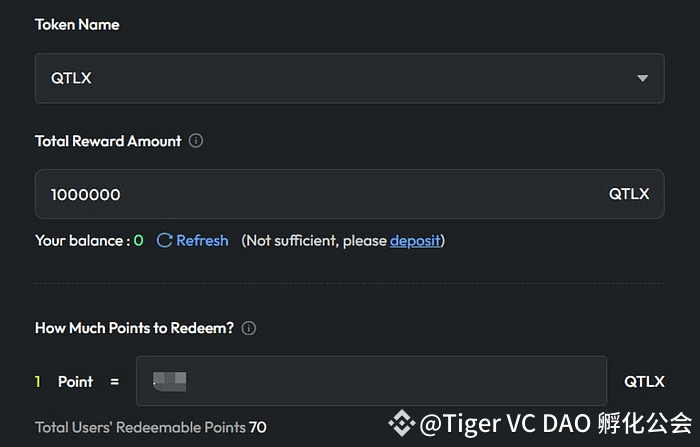Focus the Point value QTLX input field
Viewport: 700px width, 447px height.
tap(400, 381)
